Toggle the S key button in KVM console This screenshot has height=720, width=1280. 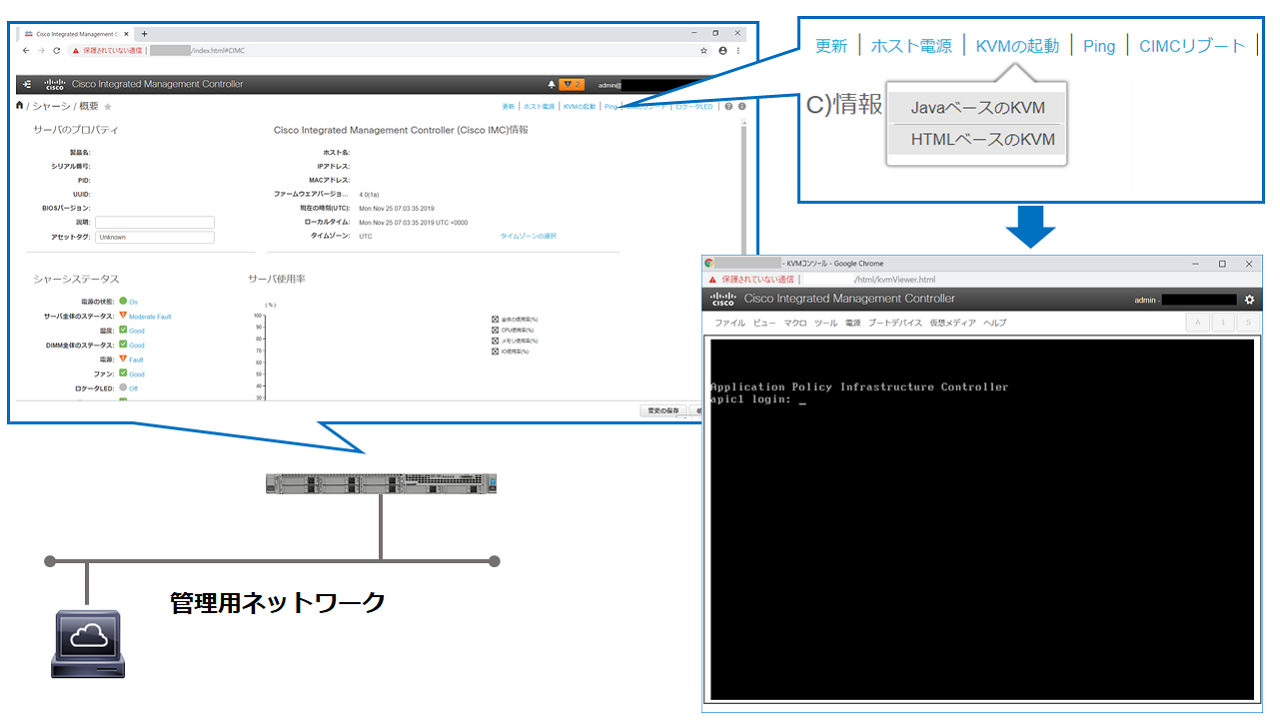(1248, 322)
